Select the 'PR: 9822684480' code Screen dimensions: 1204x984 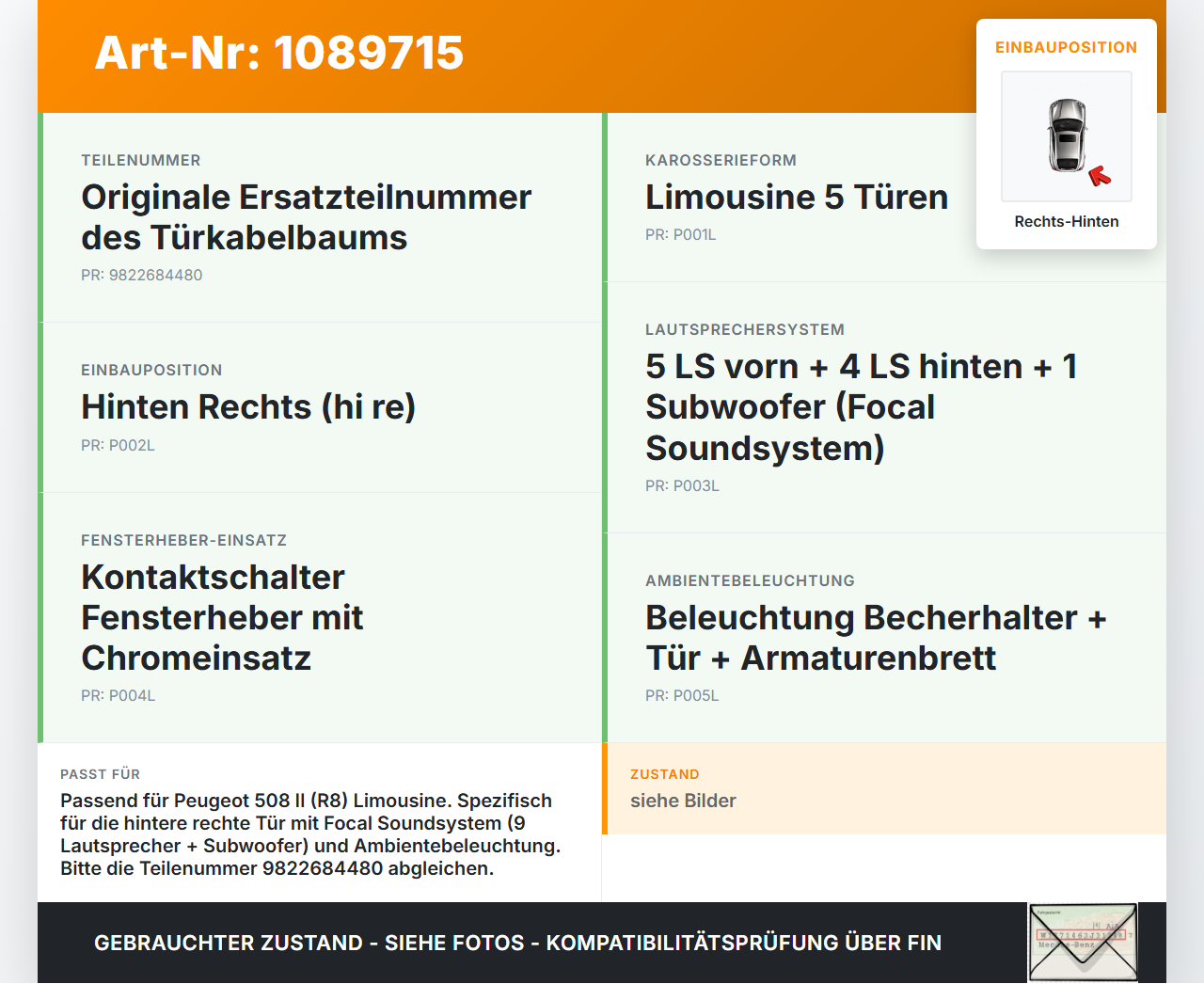(x=142, y=275)
